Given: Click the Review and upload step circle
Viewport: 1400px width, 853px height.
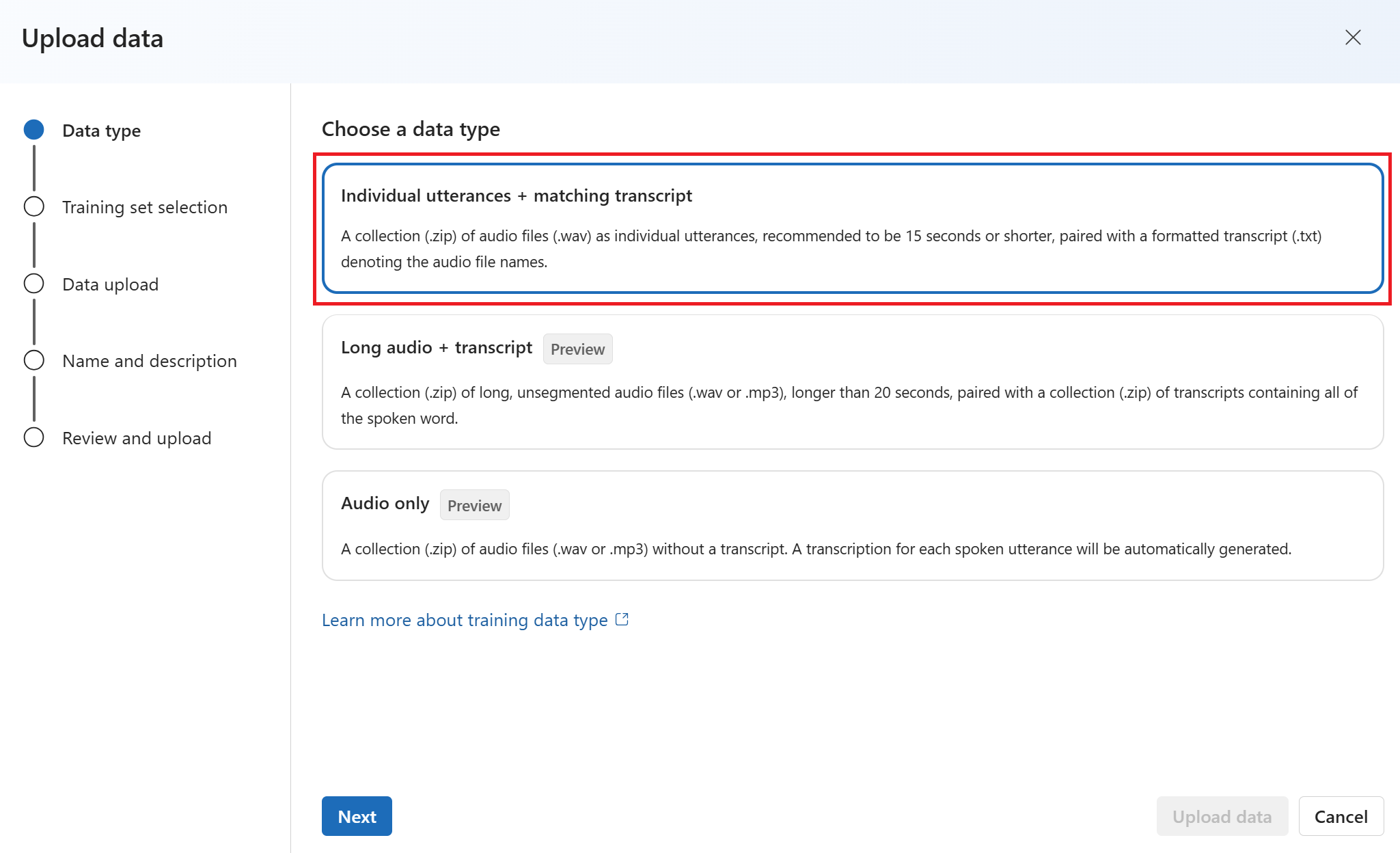Looking at the screenshot, I should point(33,437).
